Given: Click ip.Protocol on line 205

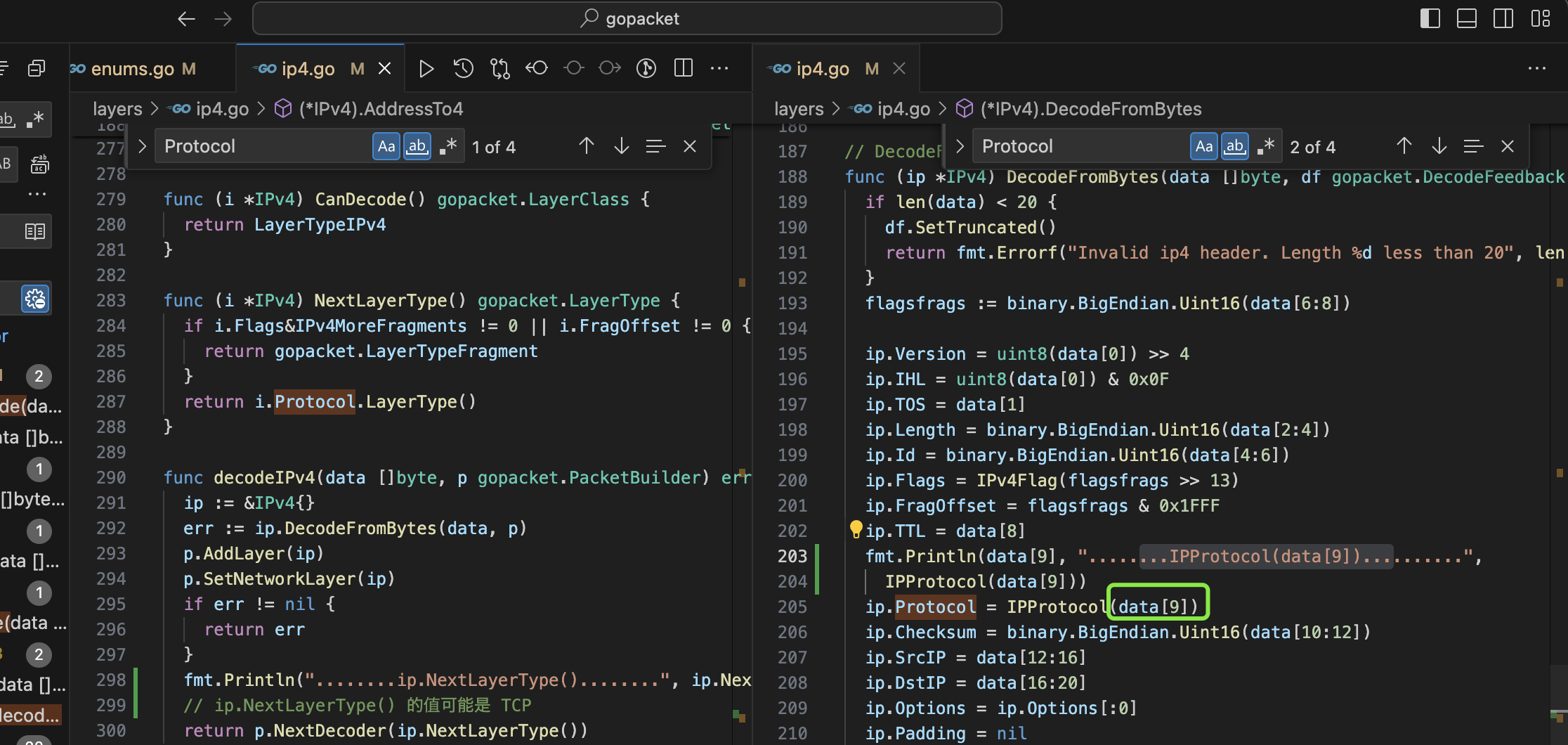Looking at the screenshot, I should pos(921,607).
